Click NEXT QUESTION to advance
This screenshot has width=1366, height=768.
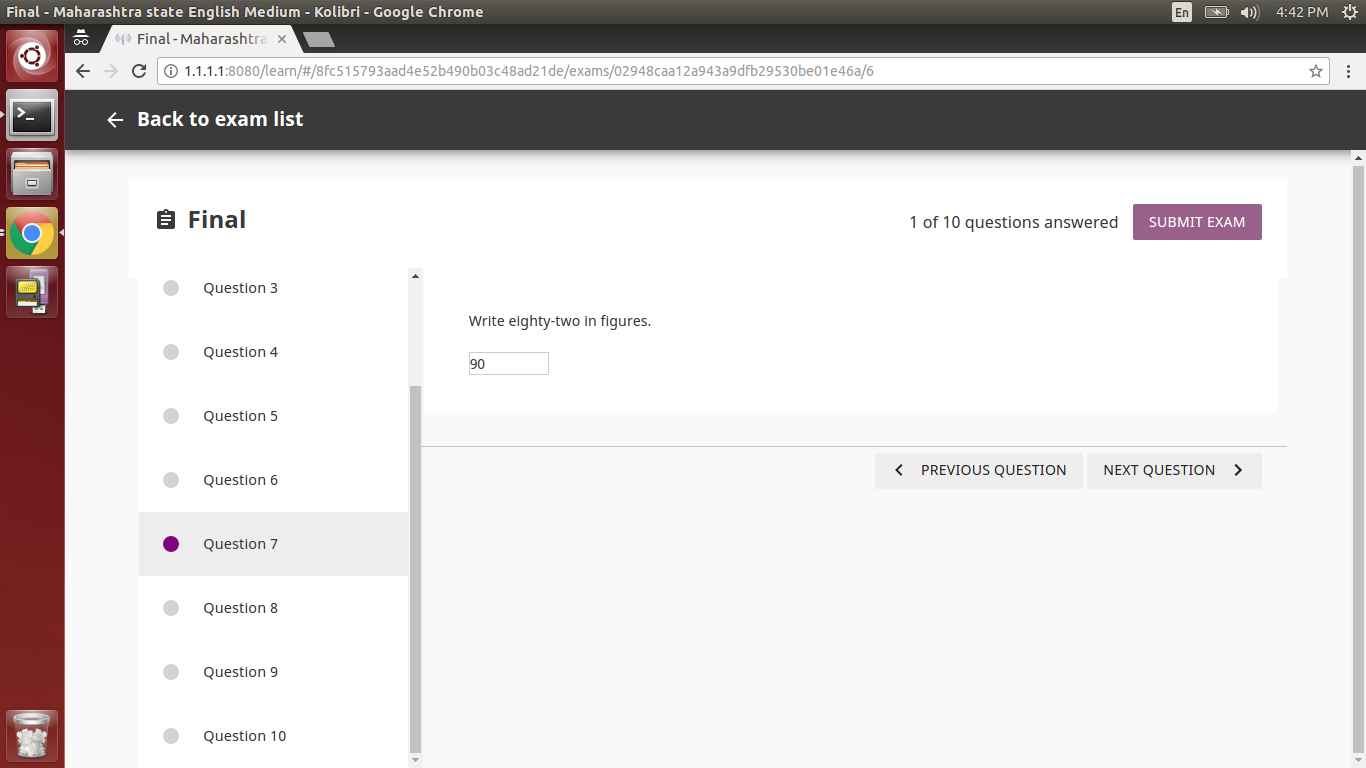[x=1173, y=470]
